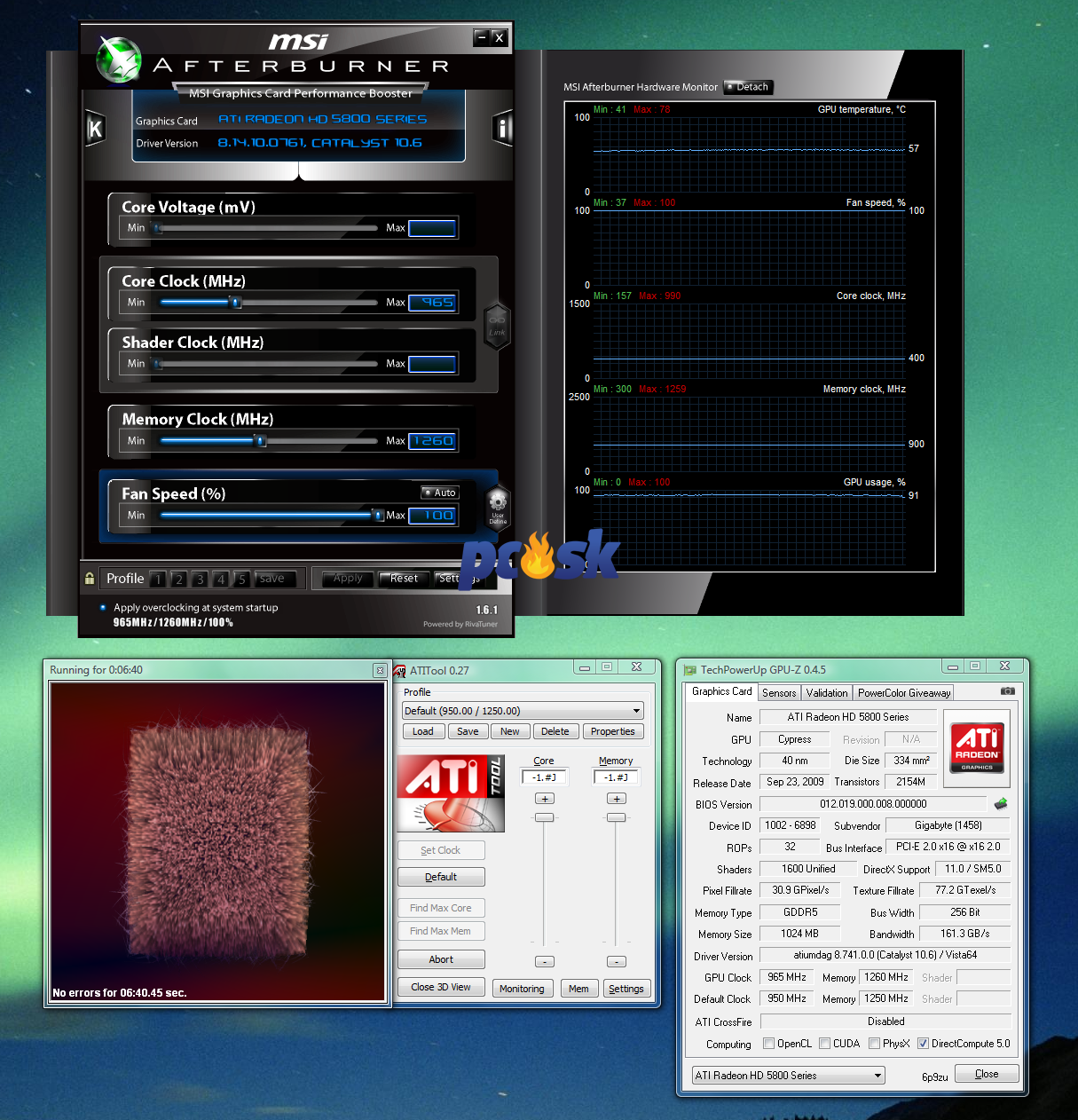Click the BIOS save chip icon in GPU-Z
This screenshot has height=1120, width=1078.
[1001, 803]
